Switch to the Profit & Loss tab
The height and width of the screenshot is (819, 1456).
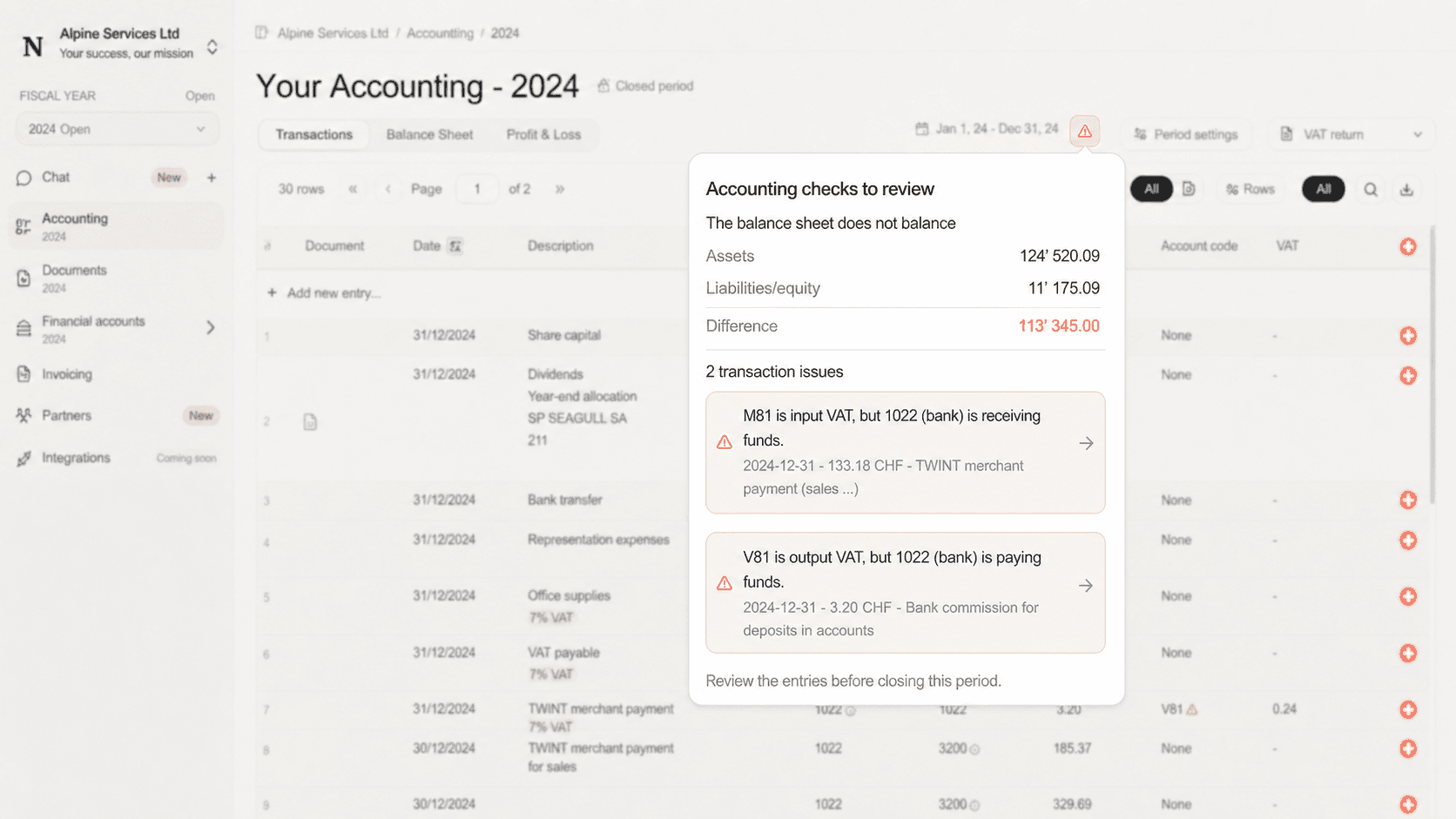[543, 135]
